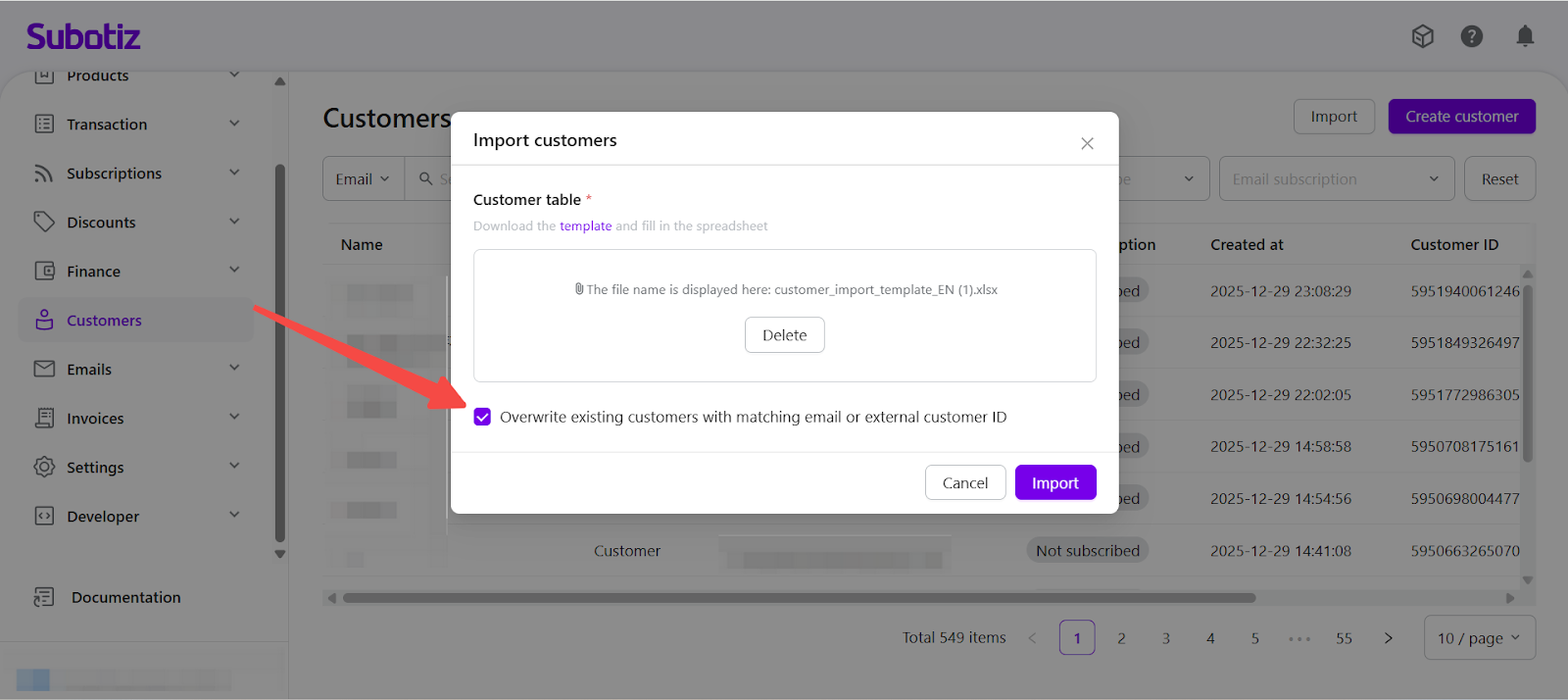The height and width of the screenshot is (700, 1568).
Task: Open Documentation in the sidebar
Action: coord(125,597)
